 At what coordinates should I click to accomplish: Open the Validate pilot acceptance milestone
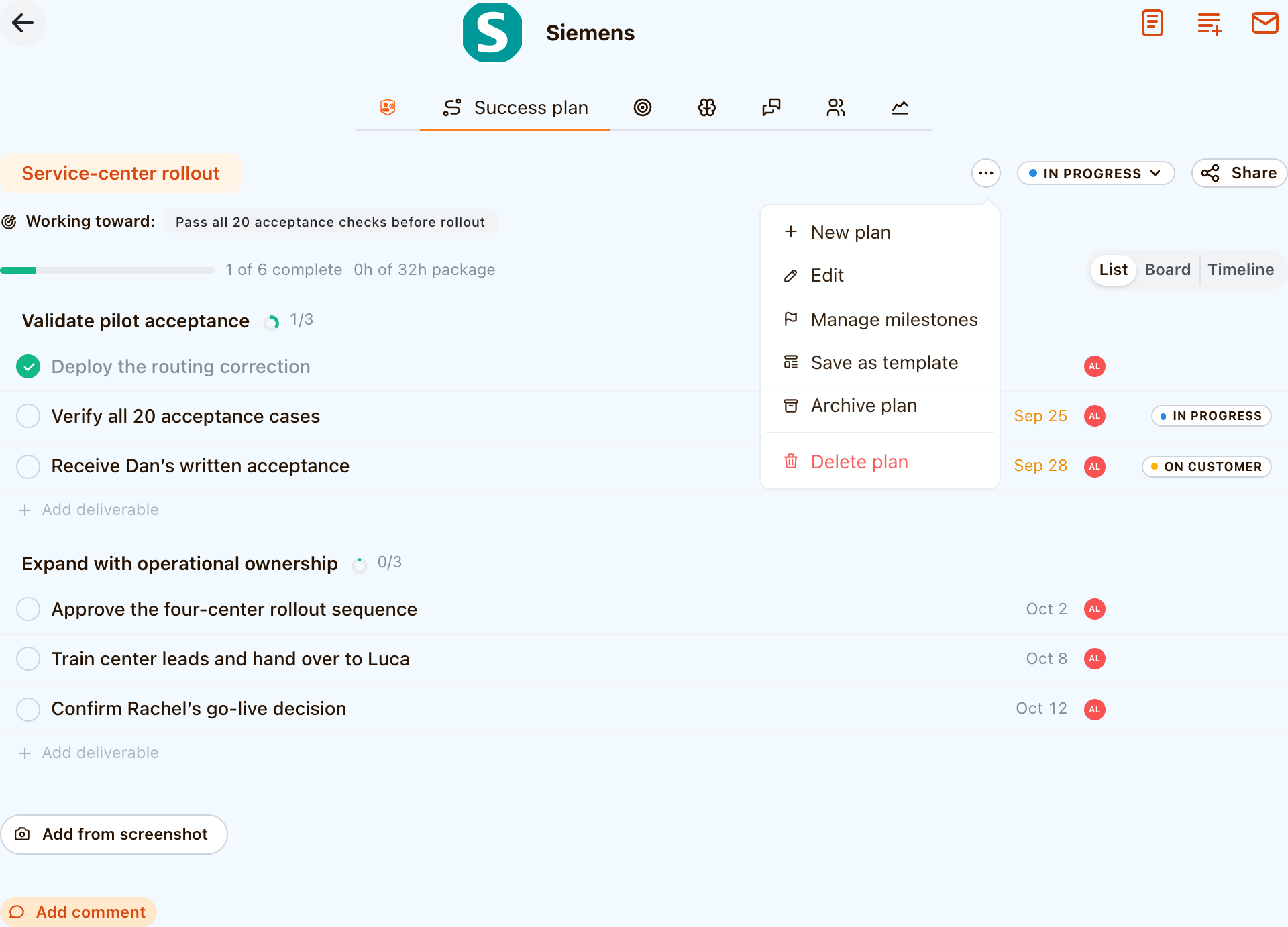136,321
